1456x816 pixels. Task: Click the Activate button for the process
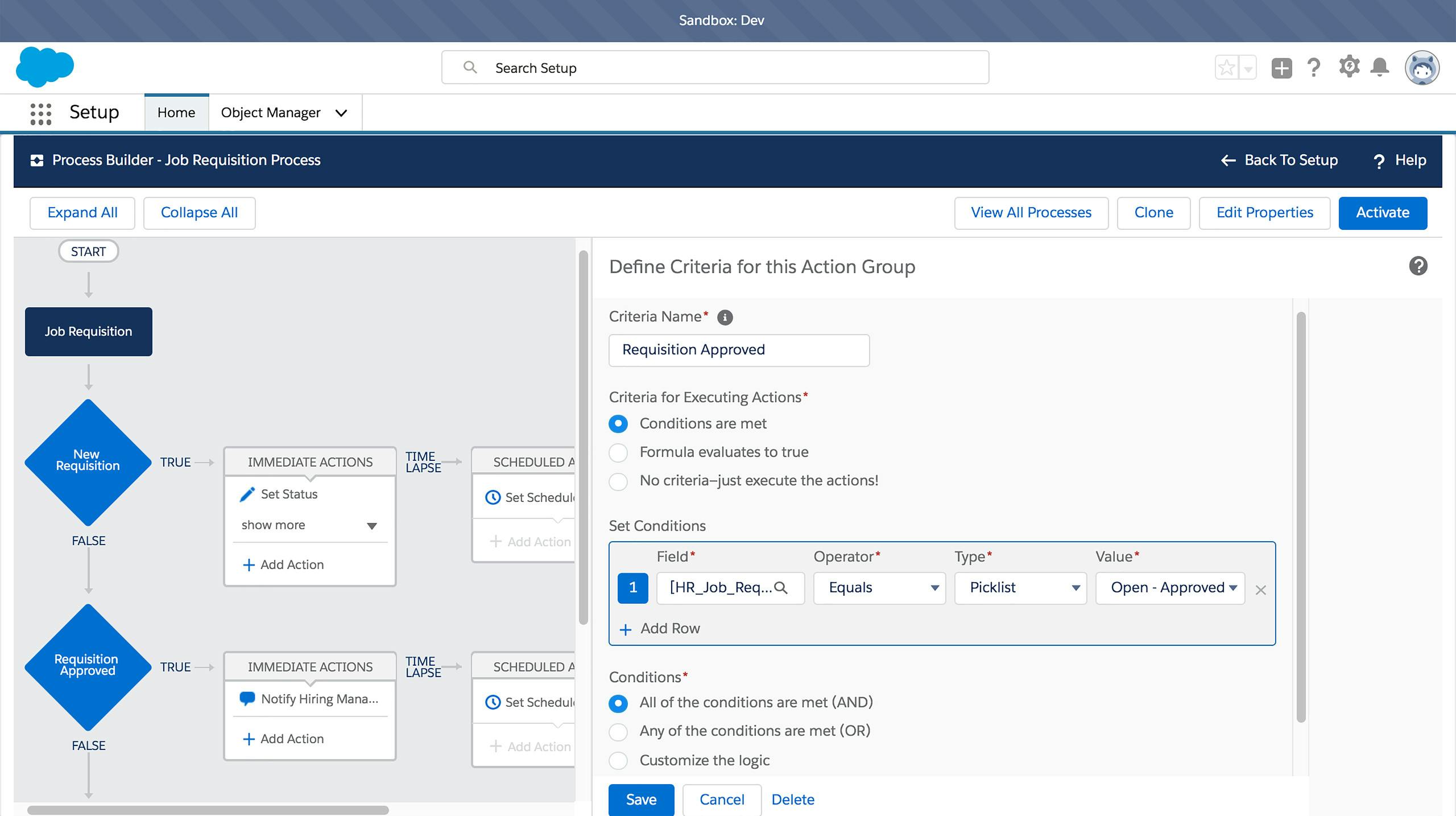point(1382,211)
